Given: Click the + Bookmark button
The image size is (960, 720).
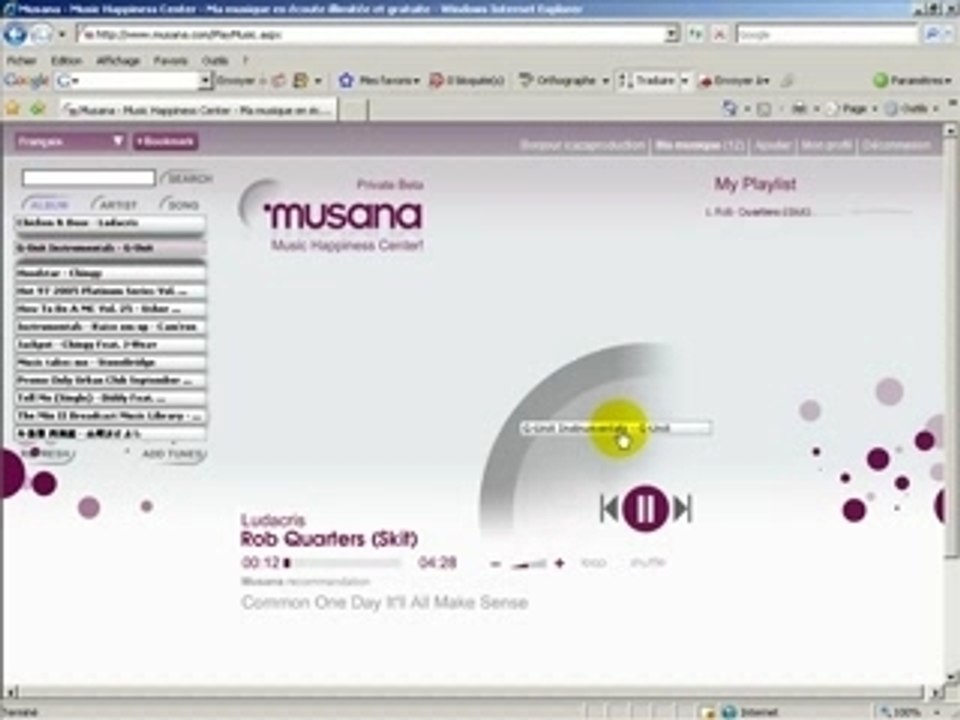Looking at the screenshot, I should (165, 141).
